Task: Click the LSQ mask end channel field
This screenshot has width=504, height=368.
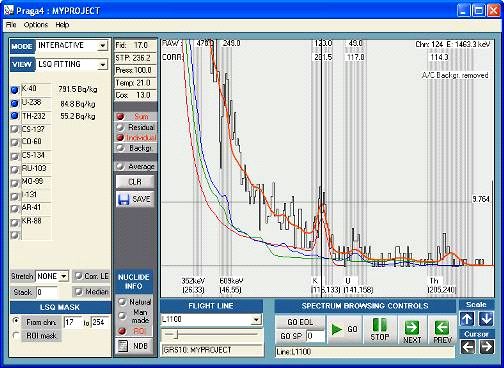Action: [100, 322]
